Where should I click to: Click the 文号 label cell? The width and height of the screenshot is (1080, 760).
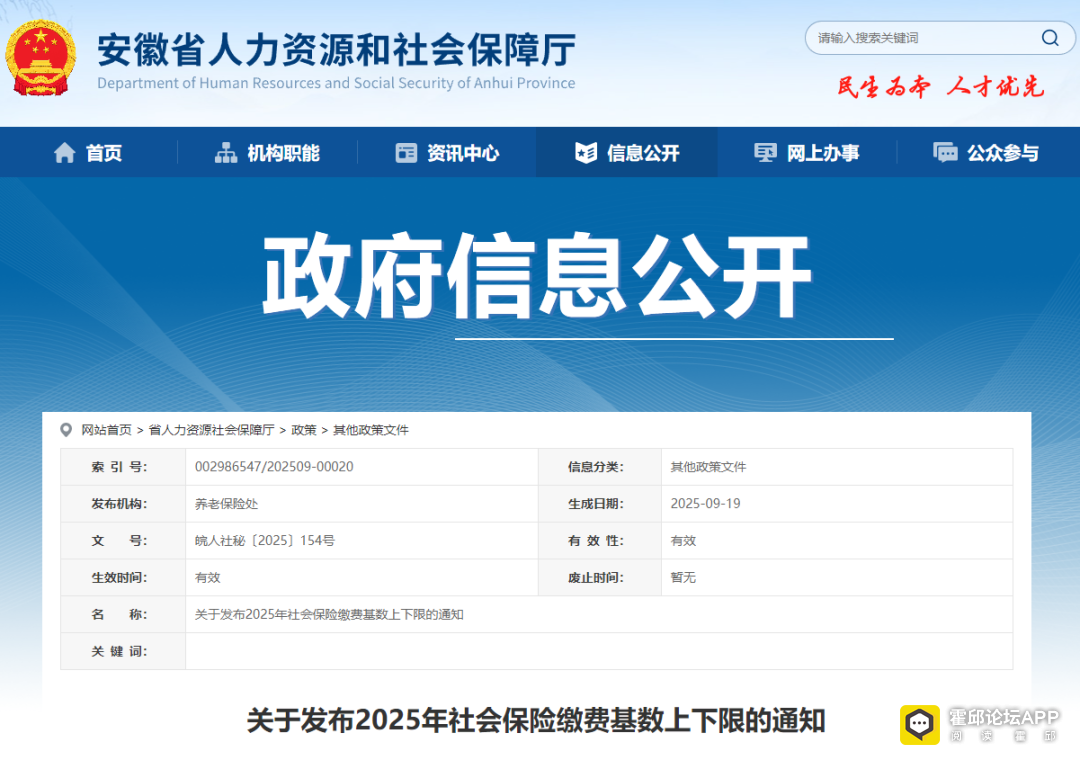pos(123,541)
